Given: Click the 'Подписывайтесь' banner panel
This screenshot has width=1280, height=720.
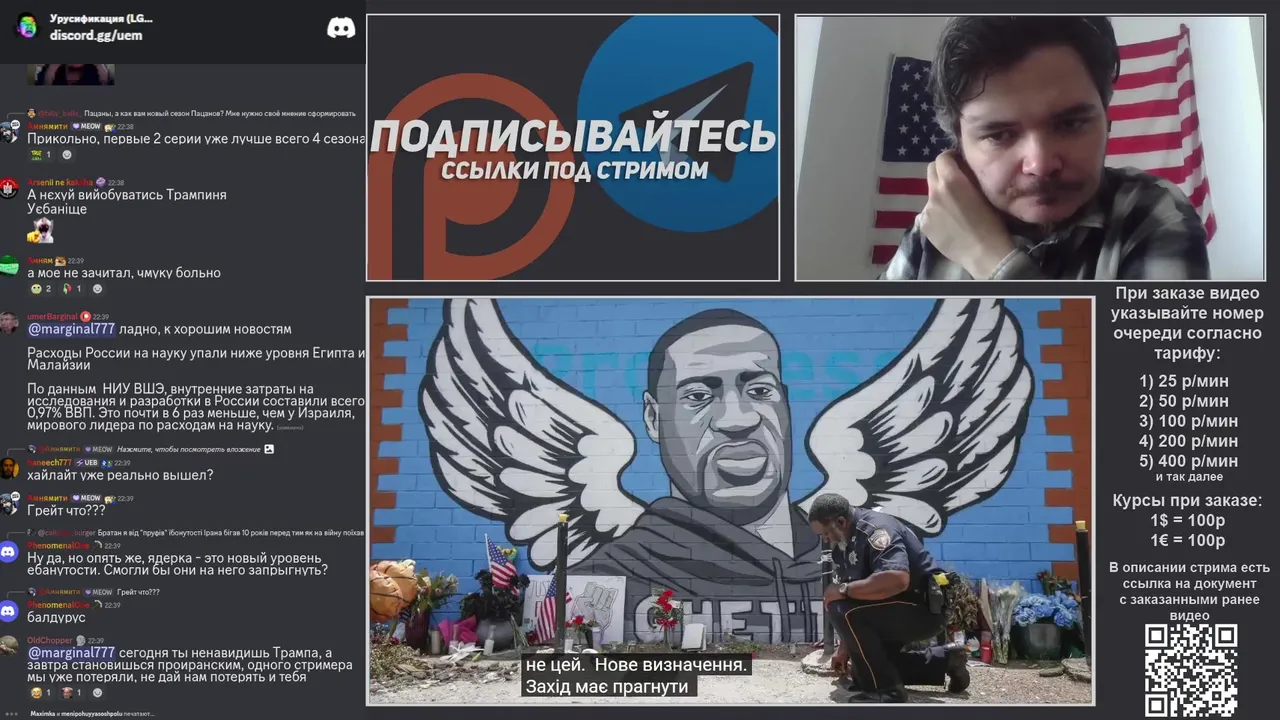Looking at the screenshot, I should pos(573,148).
